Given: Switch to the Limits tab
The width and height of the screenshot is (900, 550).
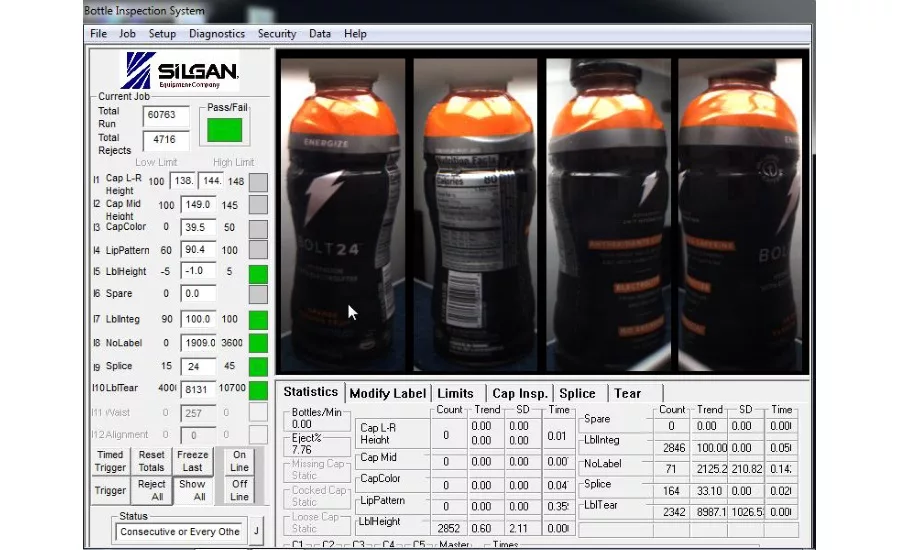Looking at the screenshot, I should point(456,393).
